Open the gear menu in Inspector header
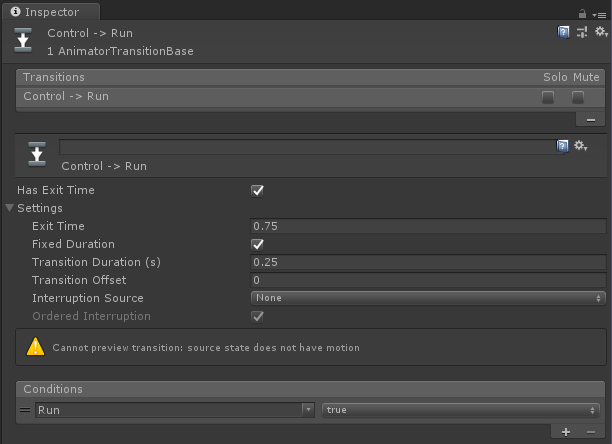The height and width of the screenshot is (444, 612). coord(601,32)
